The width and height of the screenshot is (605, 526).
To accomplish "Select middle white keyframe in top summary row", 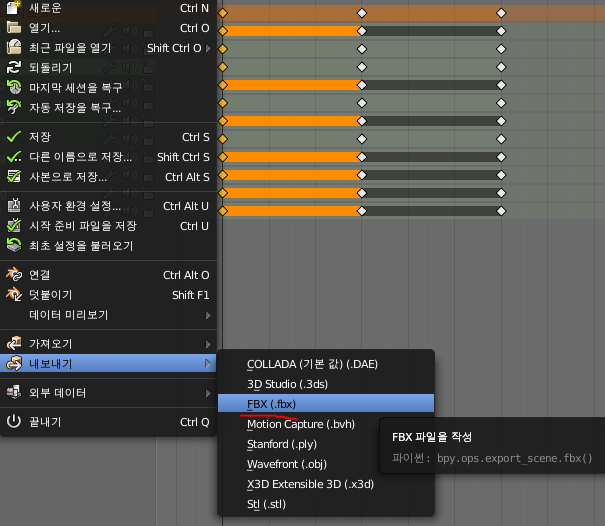I will 362,13.
